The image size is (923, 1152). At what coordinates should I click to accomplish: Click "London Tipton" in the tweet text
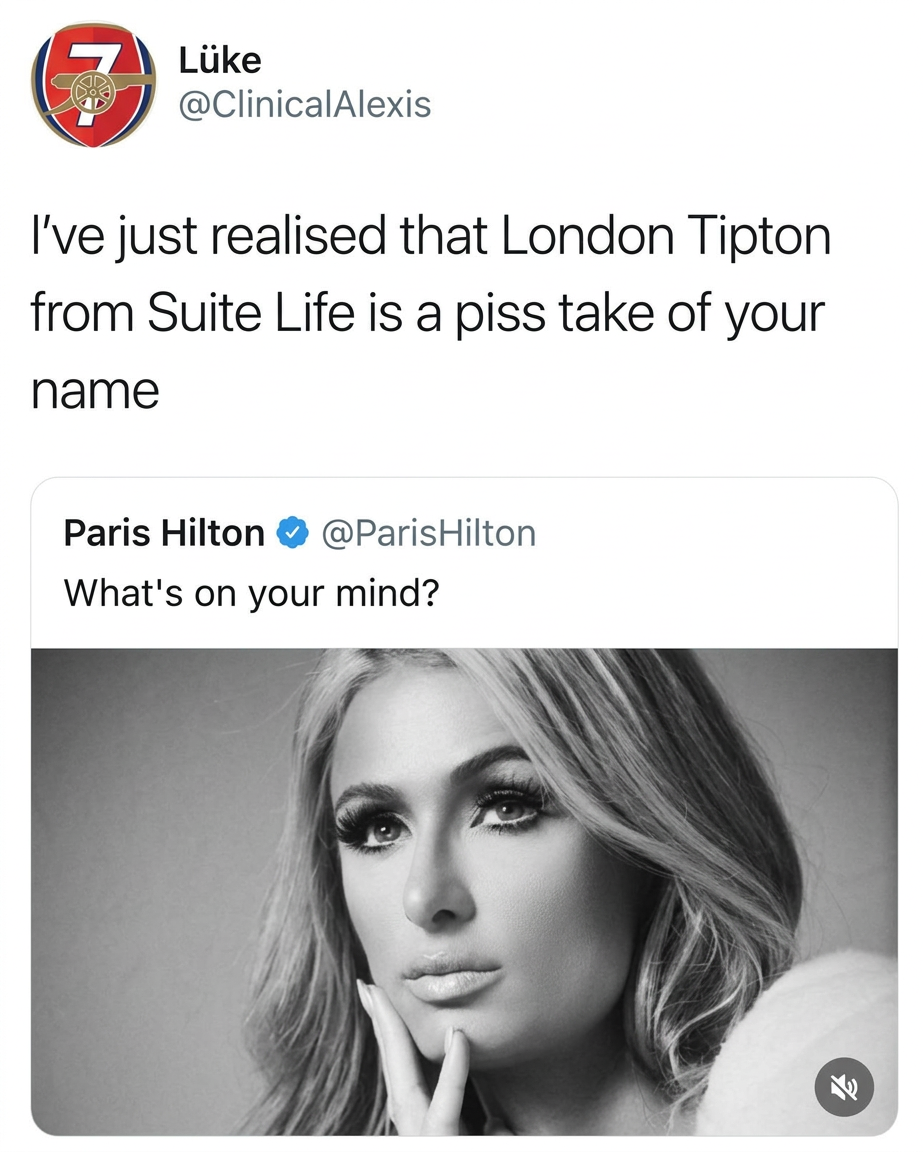662,238
